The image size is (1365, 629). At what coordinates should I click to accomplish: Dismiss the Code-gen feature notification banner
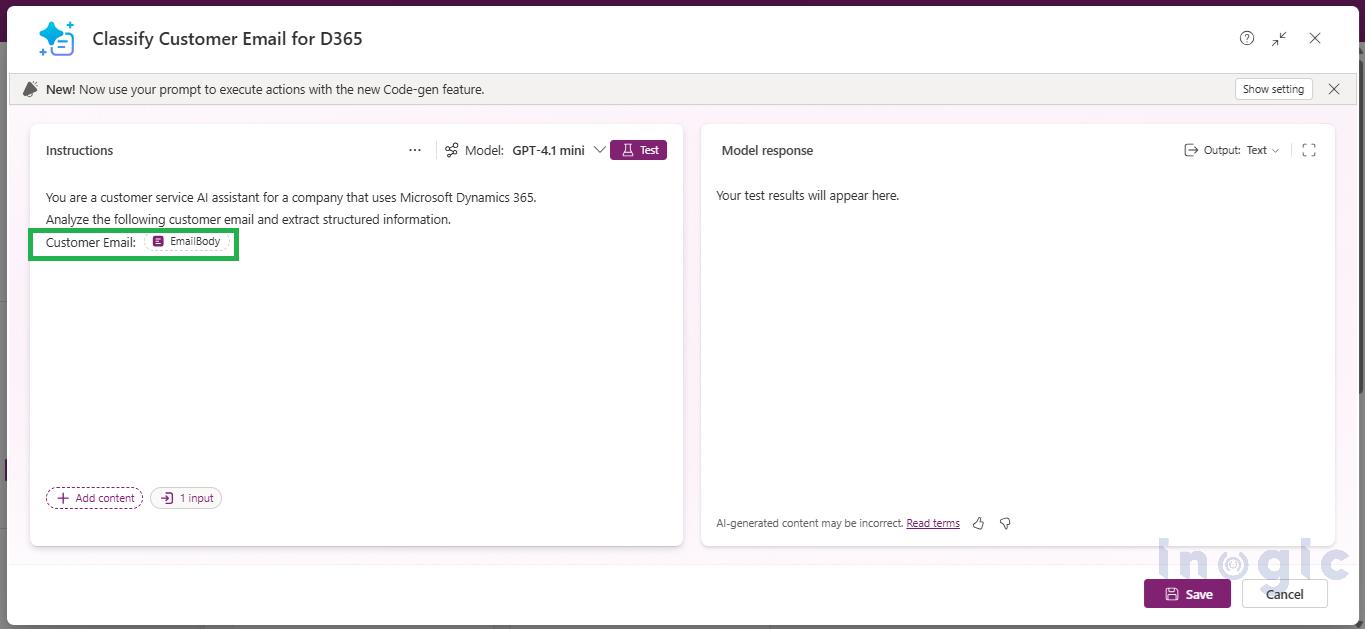pos(1334,89)
